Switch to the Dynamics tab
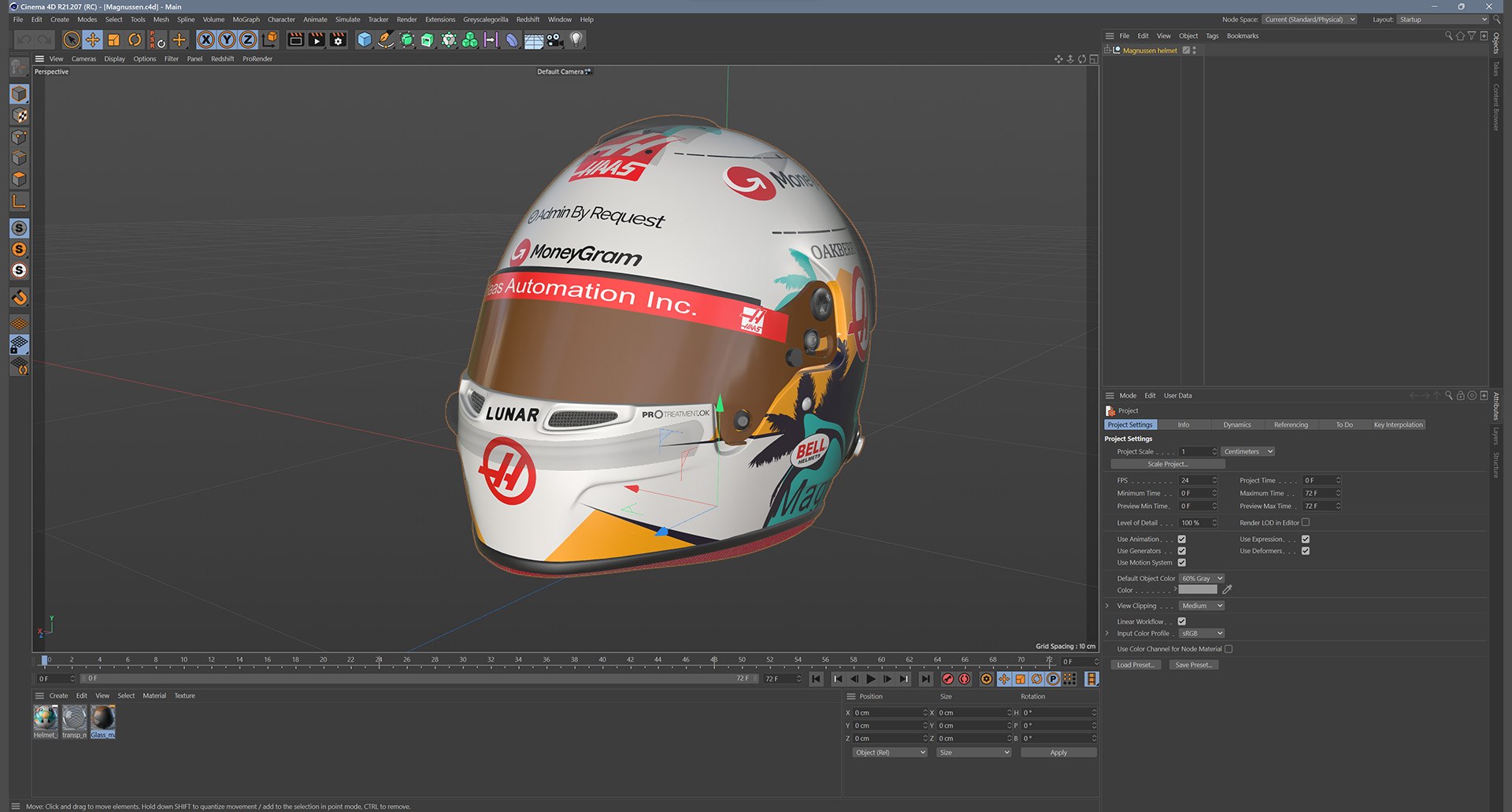The image size is (1512, 812). click(x=1236, y=425)
